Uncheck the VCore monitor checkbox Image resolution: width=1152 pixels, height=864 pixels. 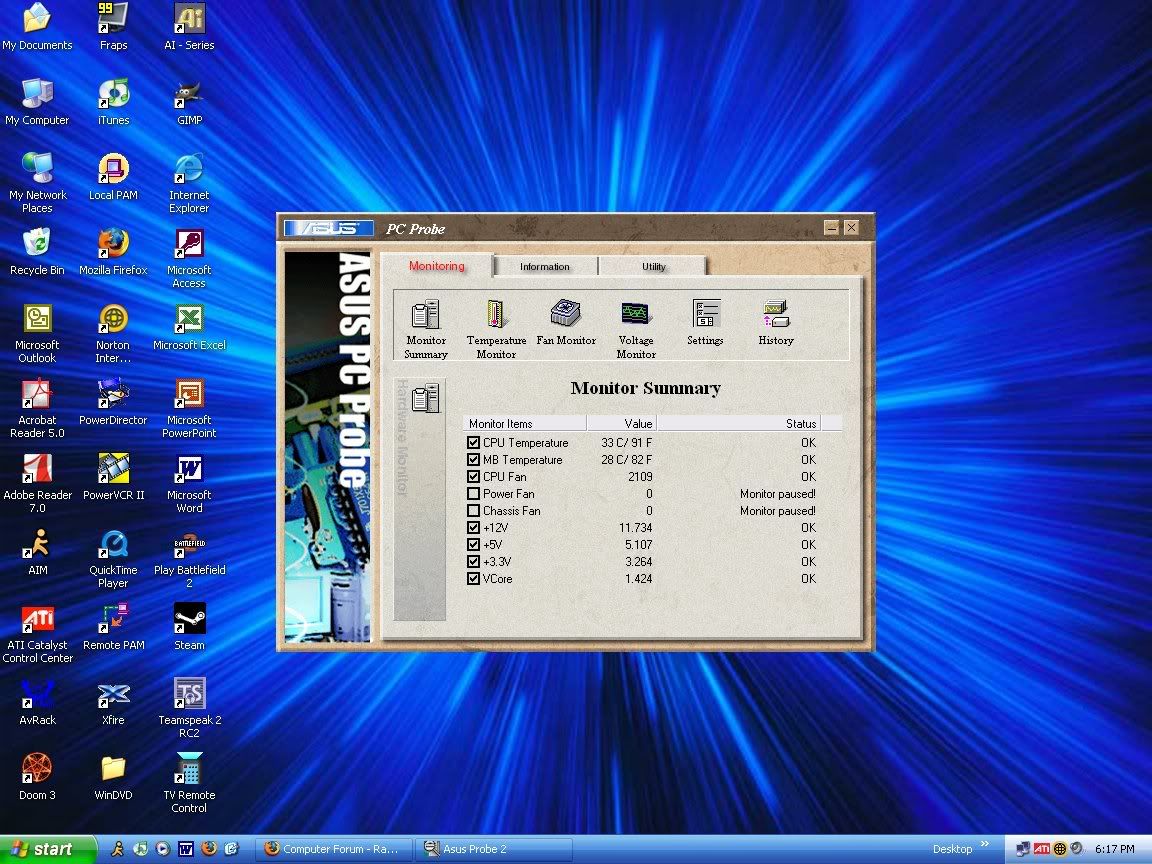coord(473,578)
